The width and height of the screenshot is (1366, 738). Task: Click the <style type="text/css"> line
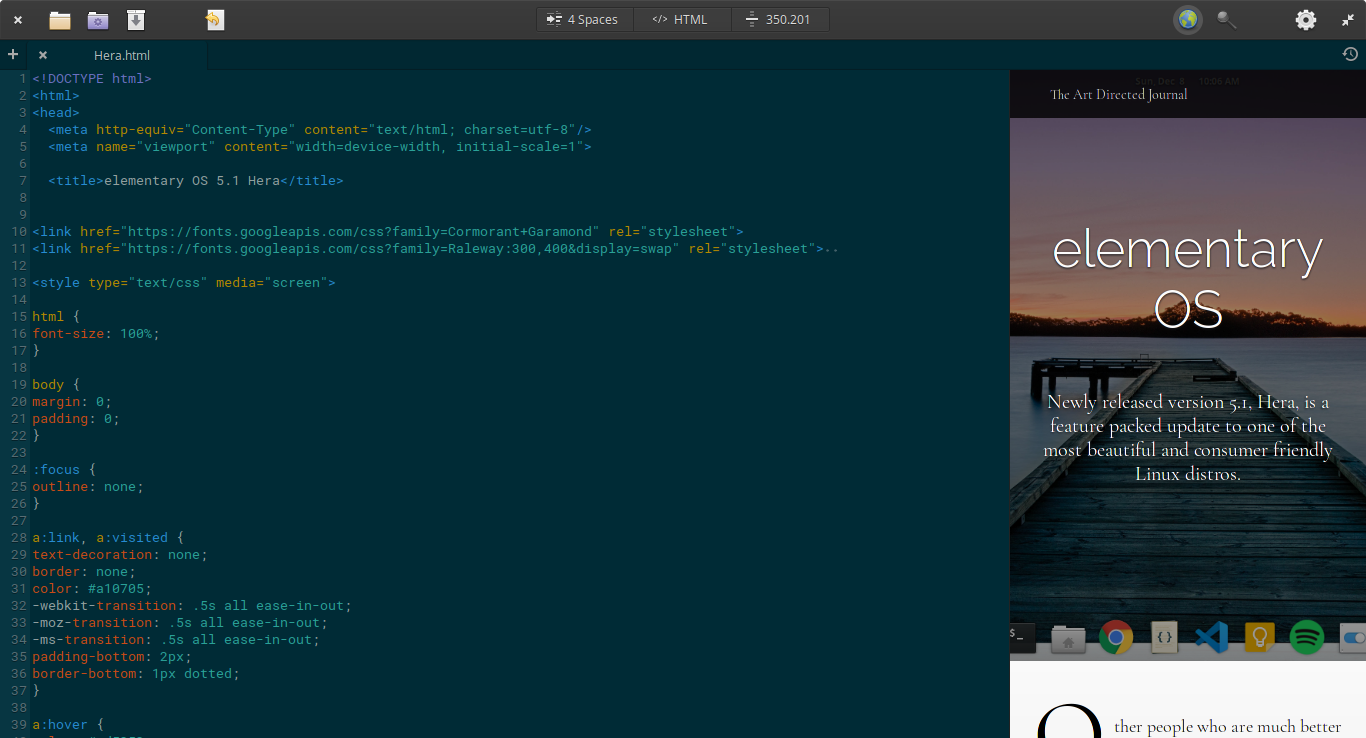pyautogui.click(x=184, y=283)
